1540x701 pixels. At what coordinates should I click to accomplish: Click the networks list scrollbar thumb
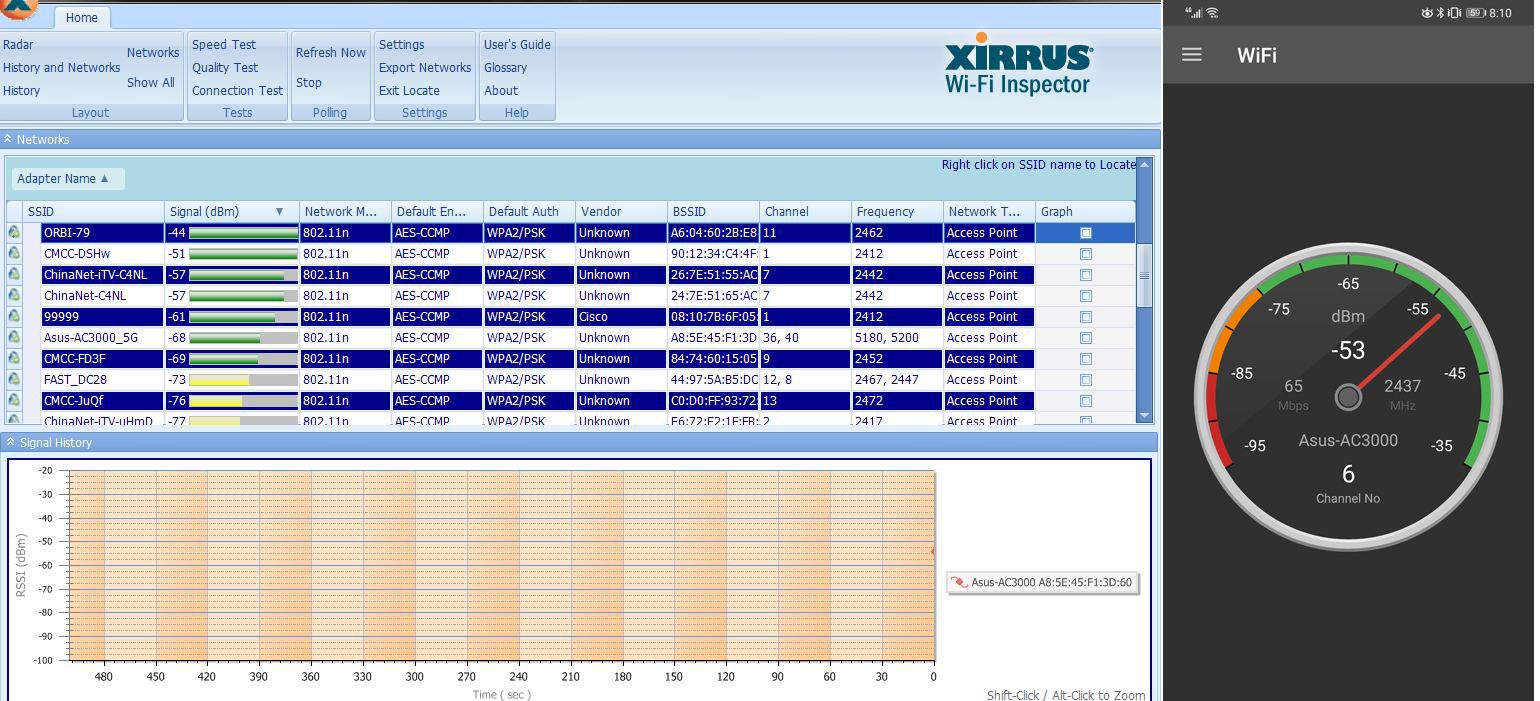1145,275
